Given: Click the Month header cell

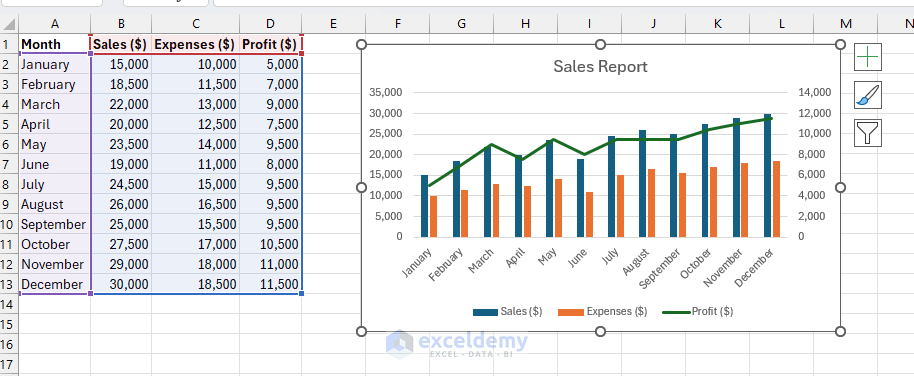Looking at the screenshot, I should (x=55, y=44).
